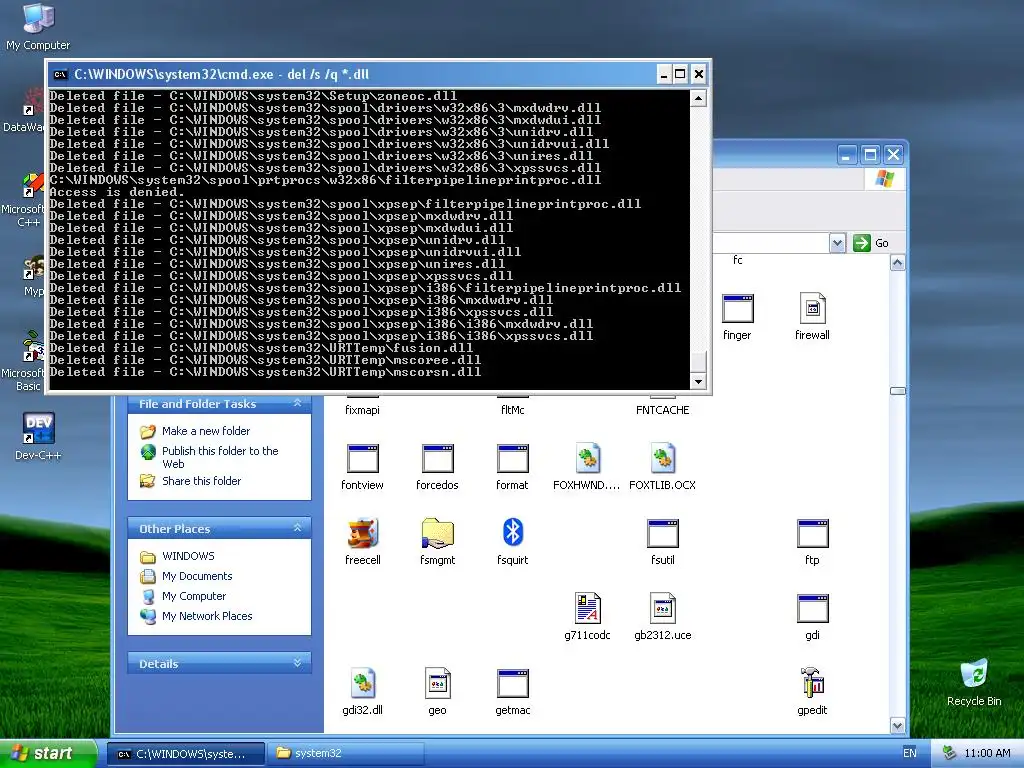Select the fsmgmt shared folder icon

[x=438, y=533]
